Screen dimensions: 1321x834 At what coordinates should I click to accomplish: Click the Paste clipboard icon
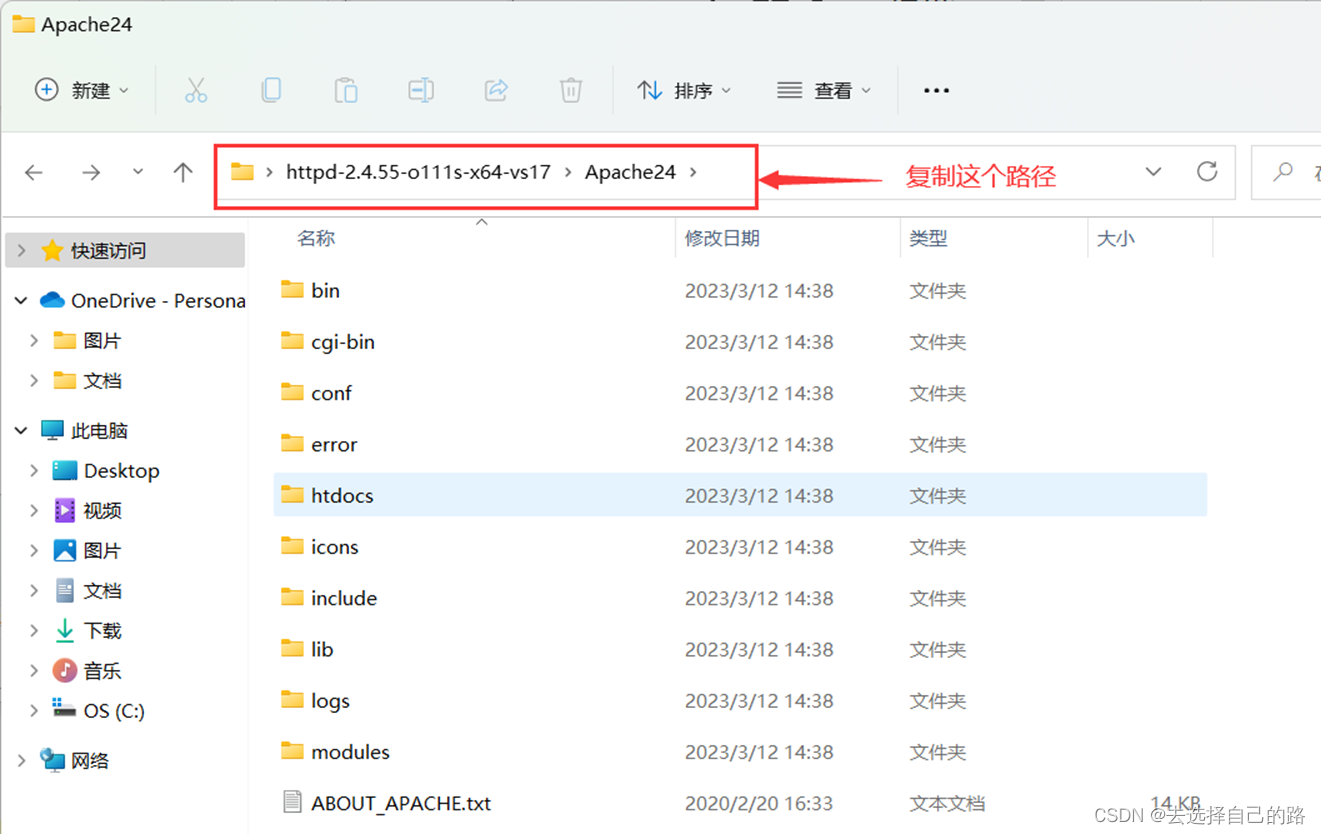(346, 90)
